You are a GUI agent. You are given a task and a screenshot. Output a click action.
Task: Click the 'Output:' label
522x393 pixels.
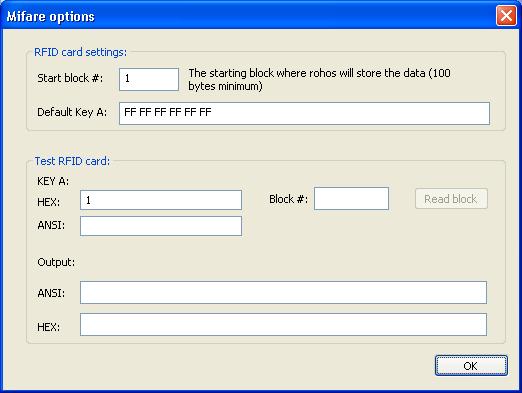[x=56, y=262]
